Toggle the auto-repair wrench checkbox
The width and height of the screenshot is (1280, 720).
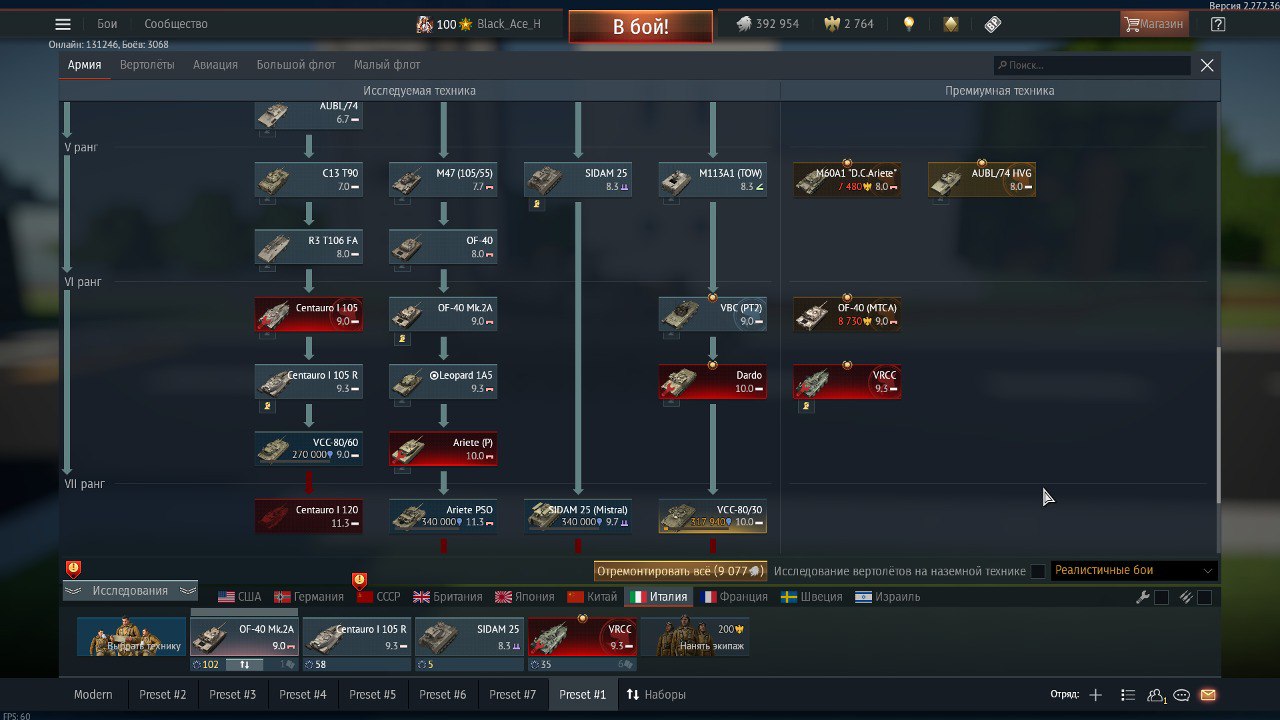pos(1161,597)
